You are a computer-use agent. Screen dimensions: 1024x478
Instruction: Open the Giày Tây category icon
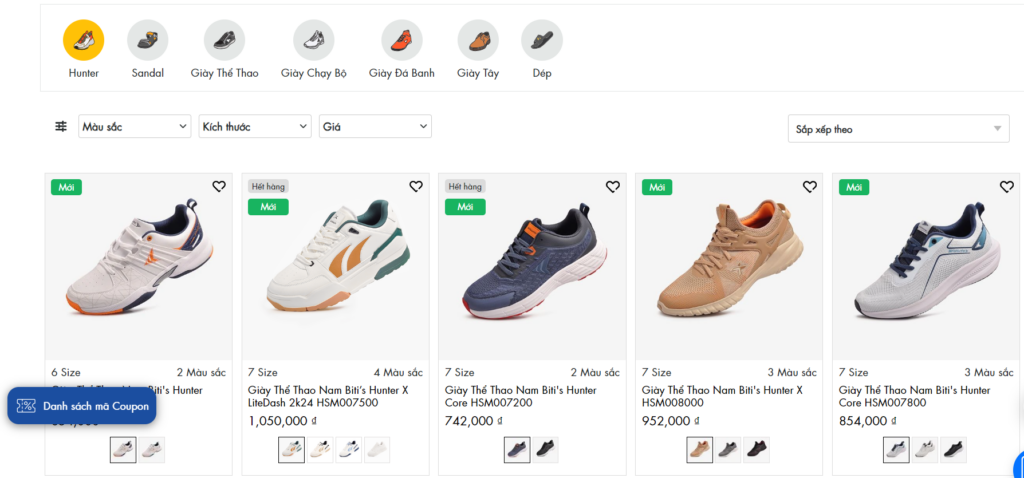click(x=478, y=40)
